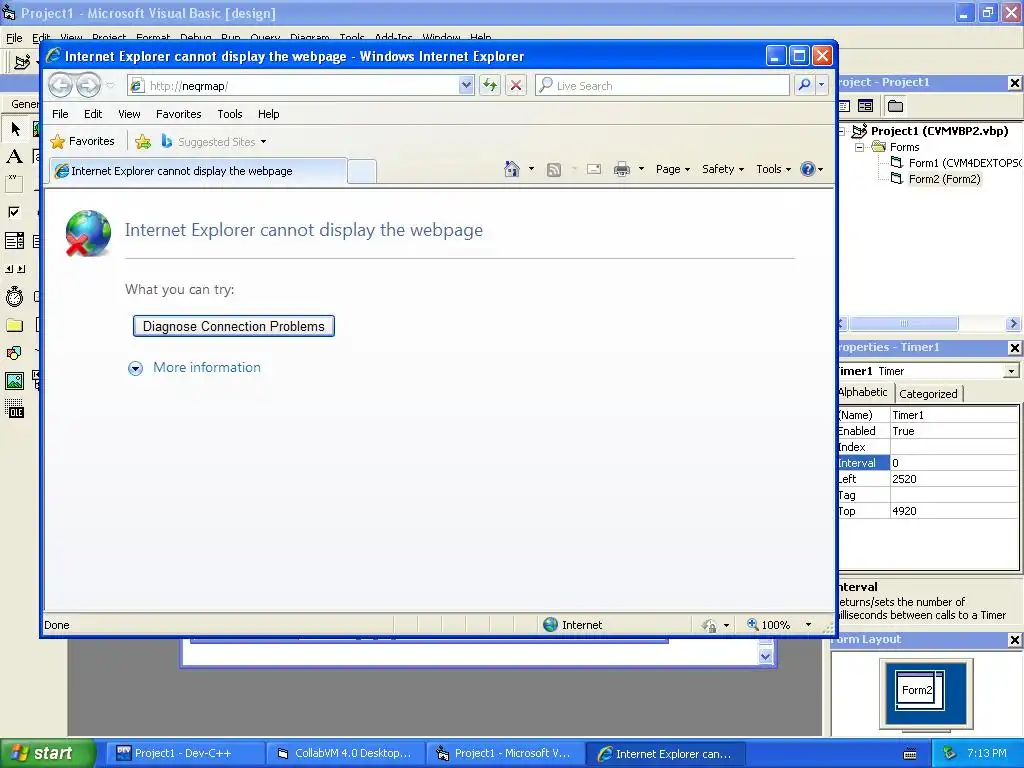This screenshot has height=768, width=1024.
Task: Click the Enabled property value True
Action: pyautogui.click(x=953, y=431)
